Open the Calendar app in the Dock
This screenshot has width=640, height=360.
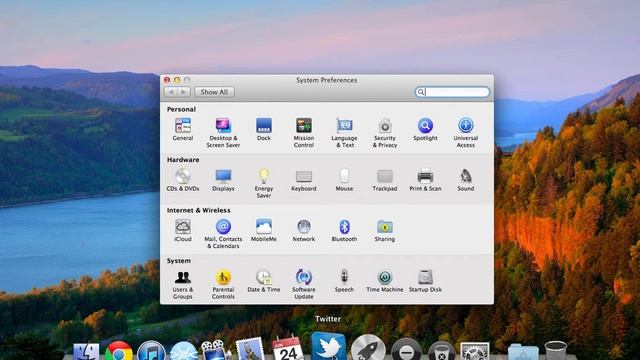(x=288, y=348)
